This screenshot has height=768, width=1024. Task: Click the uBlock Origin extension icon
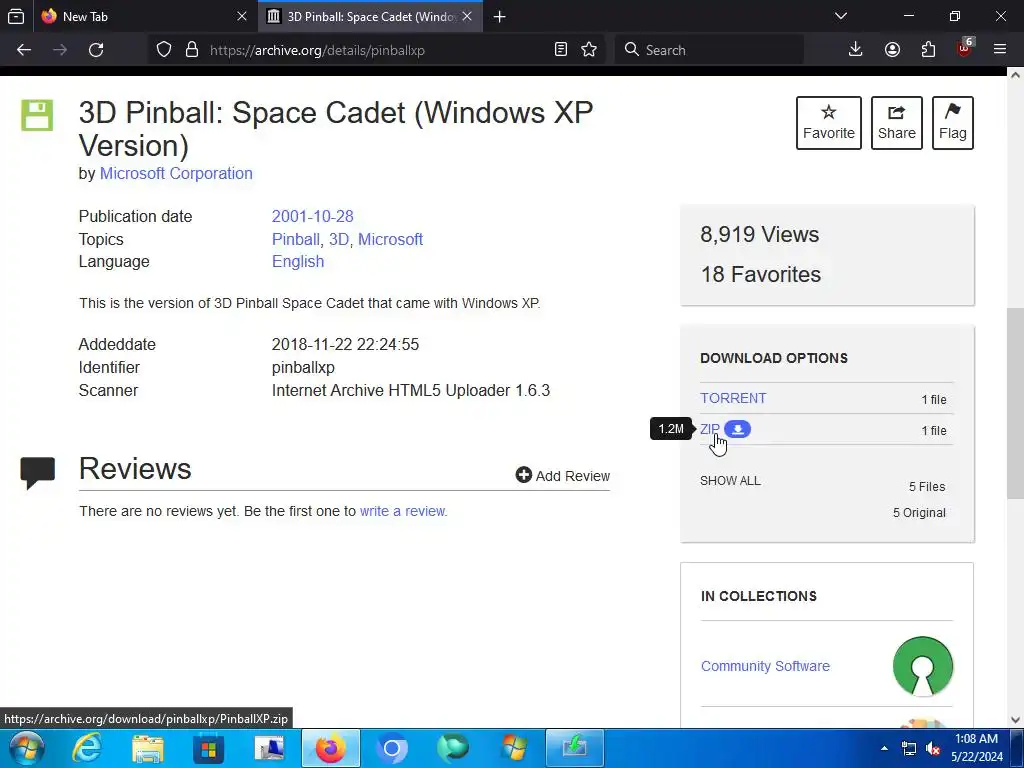pyautogui.click(x=965, y=49)
